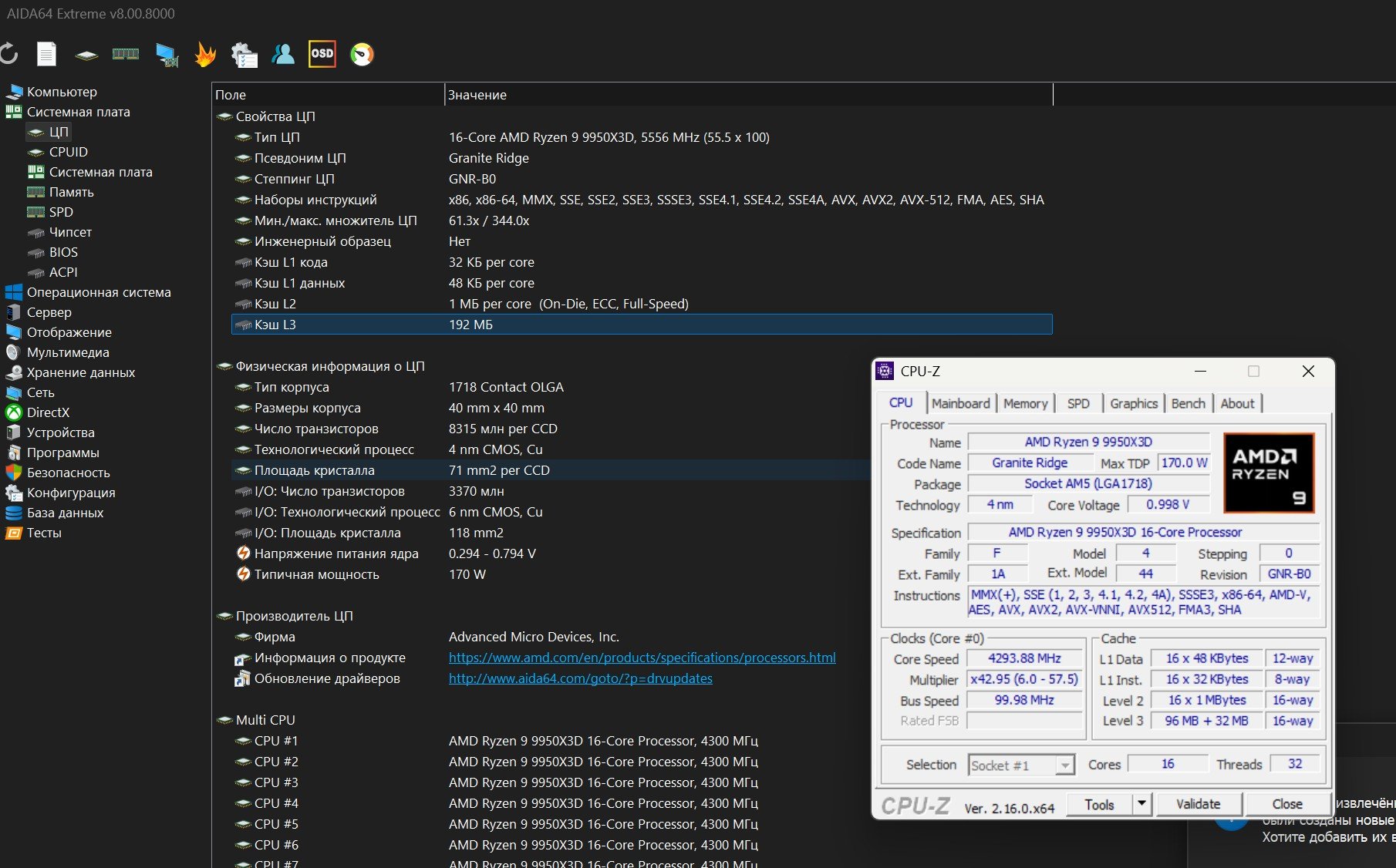Click the Значение column header

click(x=477, y=95)
